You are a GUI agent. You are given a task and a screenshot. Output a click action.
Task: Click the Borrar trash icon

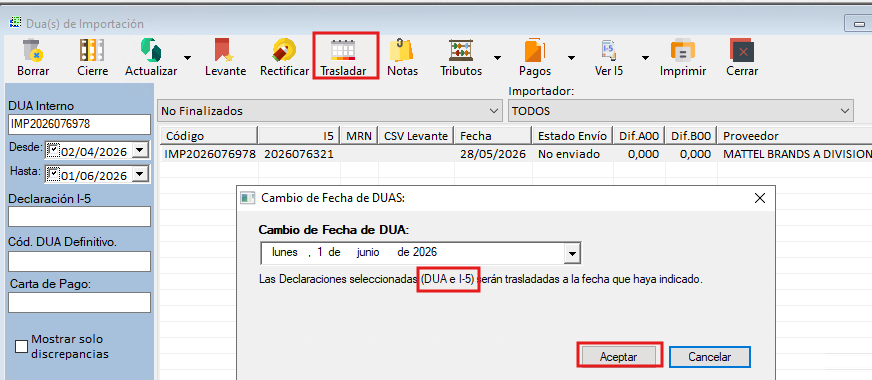[x=33, y=50]
